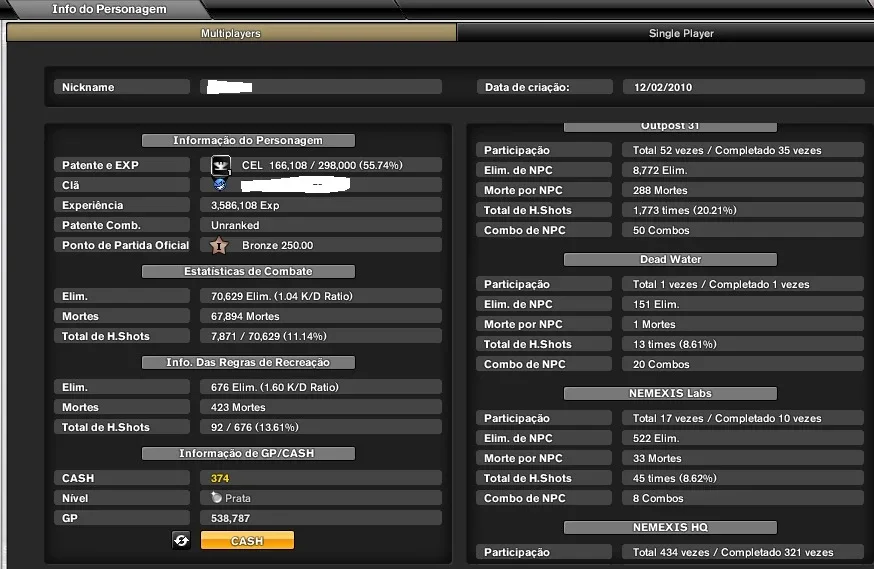
Task: Click the GP label
Action: click(x=70, y=518)
